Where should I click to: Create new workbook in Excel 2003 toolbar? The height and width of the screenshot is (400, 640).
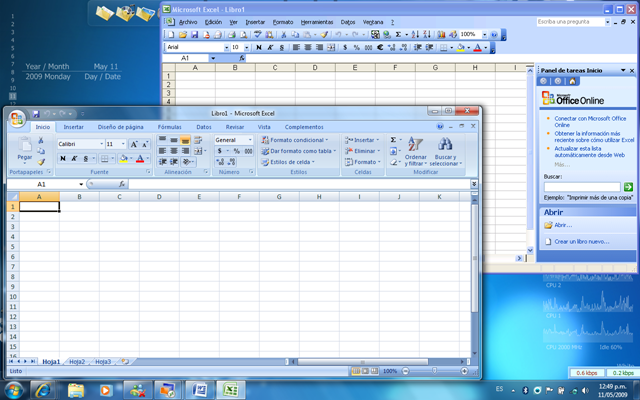(171, 35)
